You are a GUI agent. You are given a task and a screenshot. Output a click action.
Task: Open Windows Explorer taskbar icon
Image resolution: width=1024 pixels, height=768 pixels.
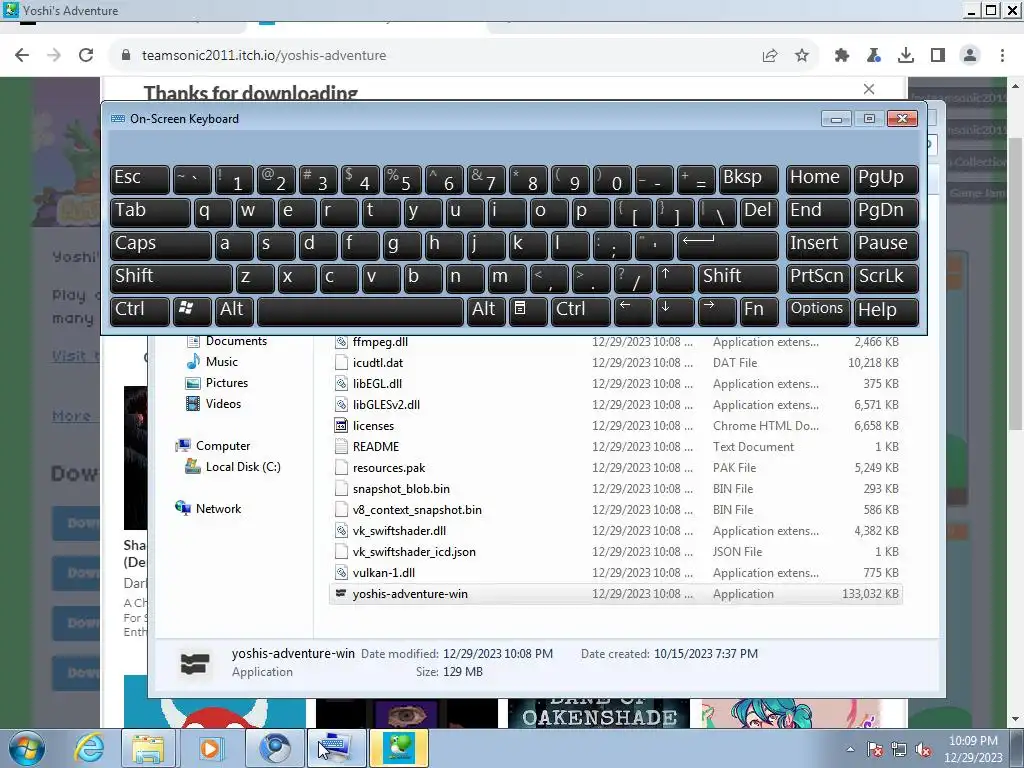pyautogui.click(x=148, y=748)
